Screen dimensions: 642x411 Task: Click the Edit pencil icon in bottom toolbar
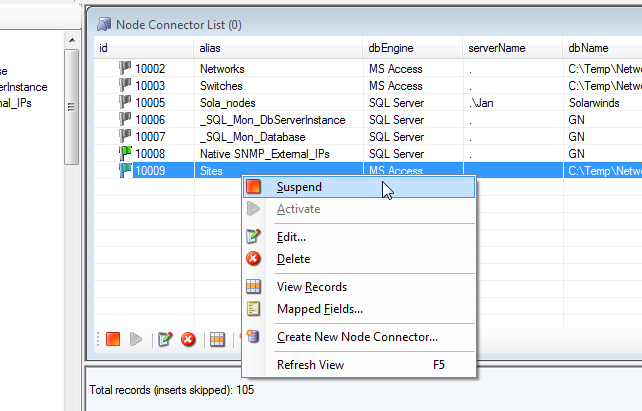coord(166,340)
